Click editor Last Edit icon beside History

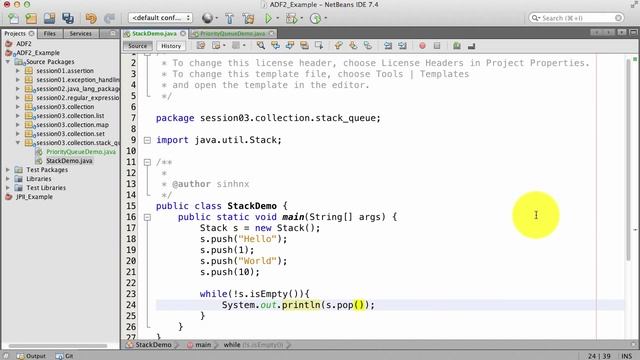(201, 46)
